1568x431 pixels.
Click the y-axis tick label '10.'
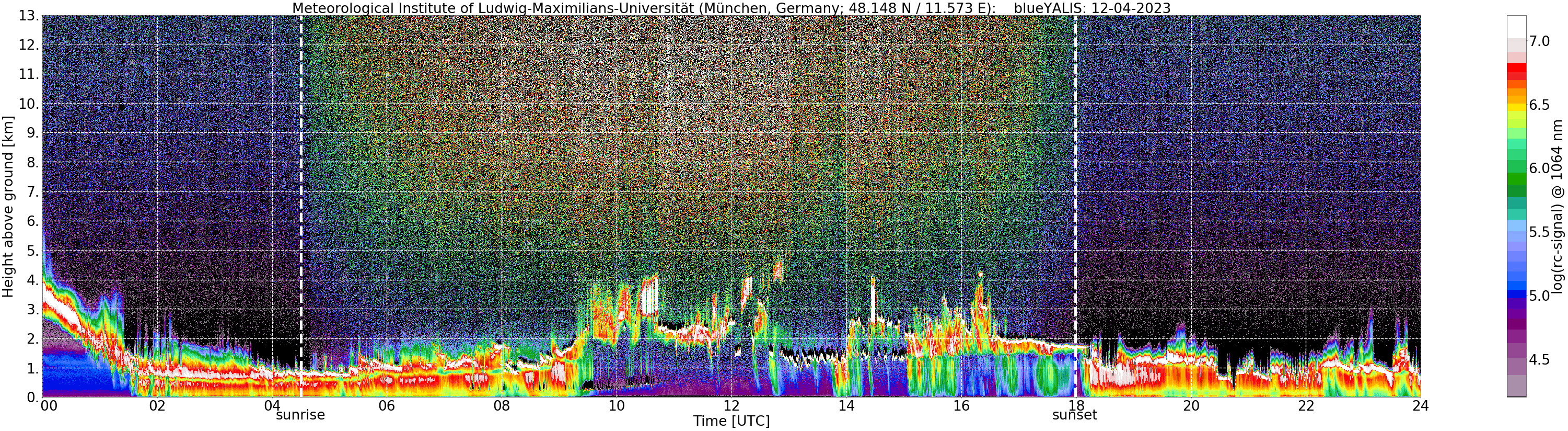click(x=29, y=104)
